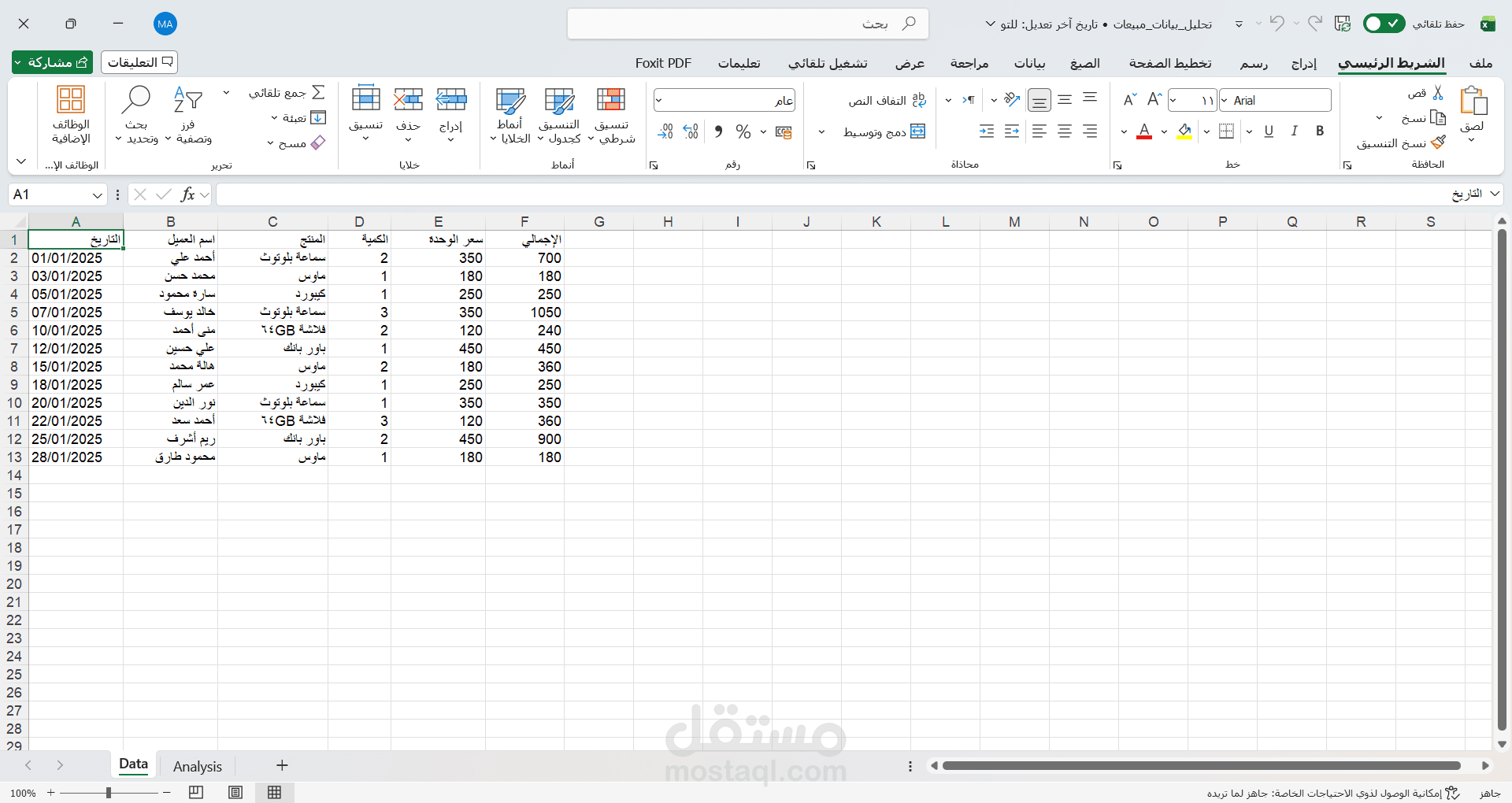Apply comma style number format
The height and width of the screenshot is (803, 1512).
718,131
